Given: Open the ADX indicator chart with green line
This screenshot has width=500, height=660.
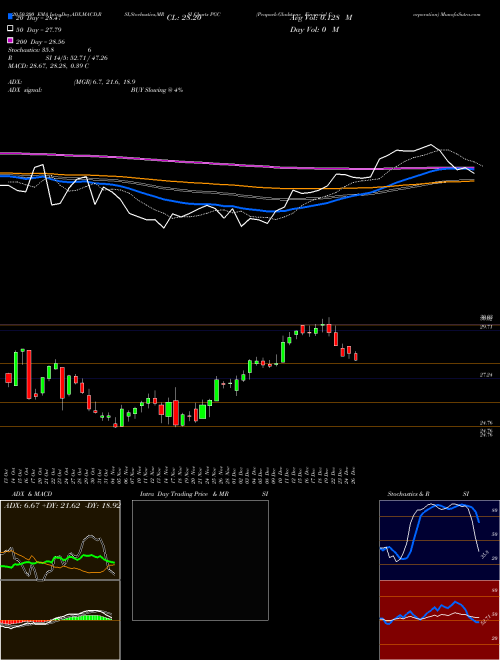Looking at the screenshot, I should coord(60,540).
